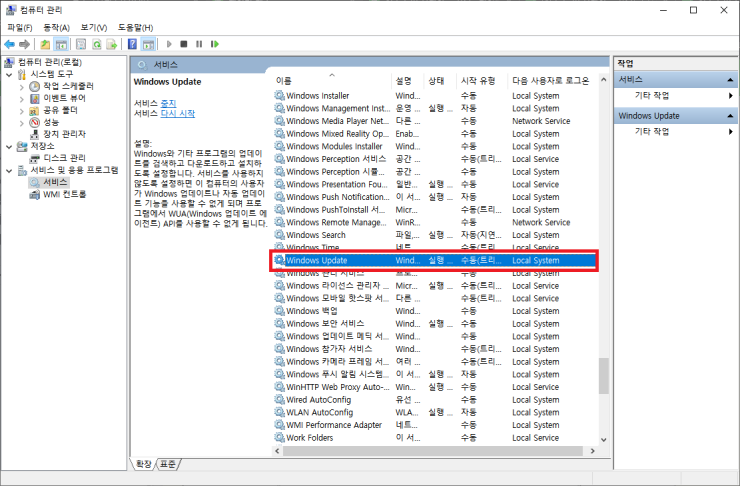Select the Wired AutoConfig service row
Image resolution: width=740 pixels, height=486 pixels.
[435, 400]
